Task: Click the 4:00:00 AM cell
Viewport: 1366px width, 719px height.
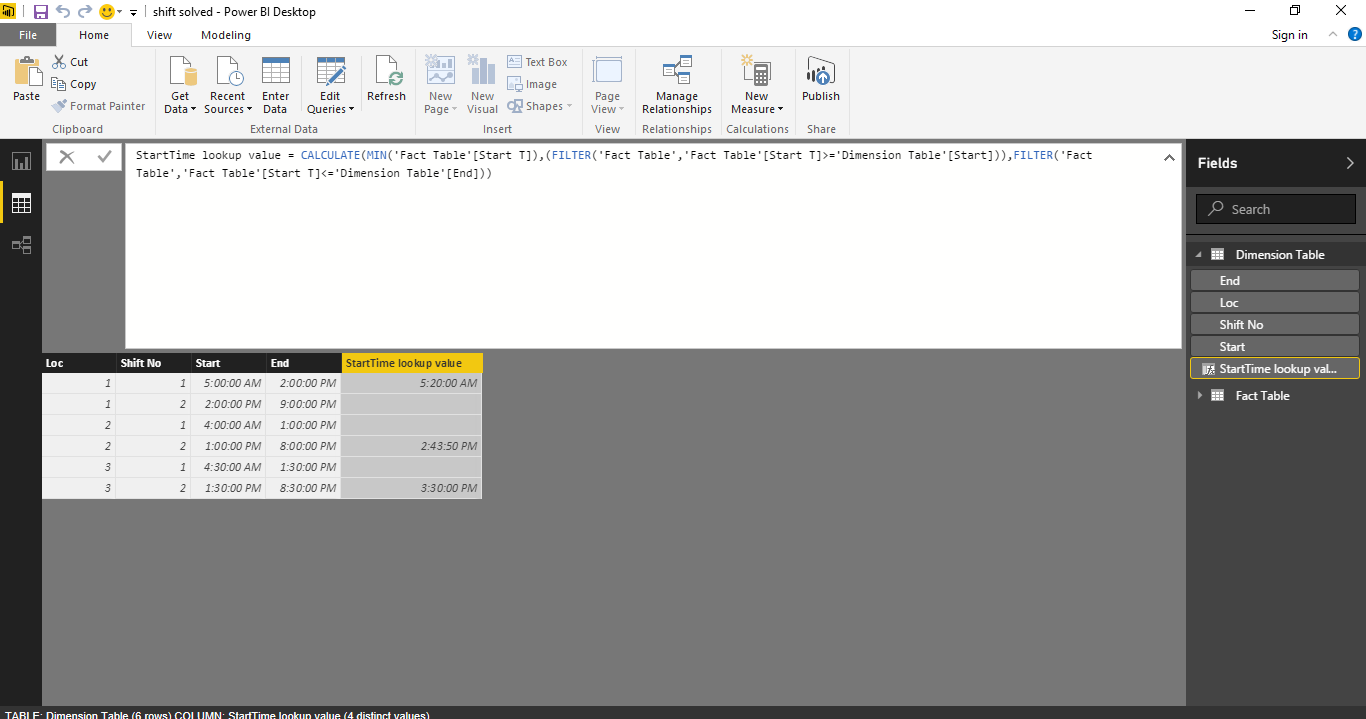Action: point(228,425)
